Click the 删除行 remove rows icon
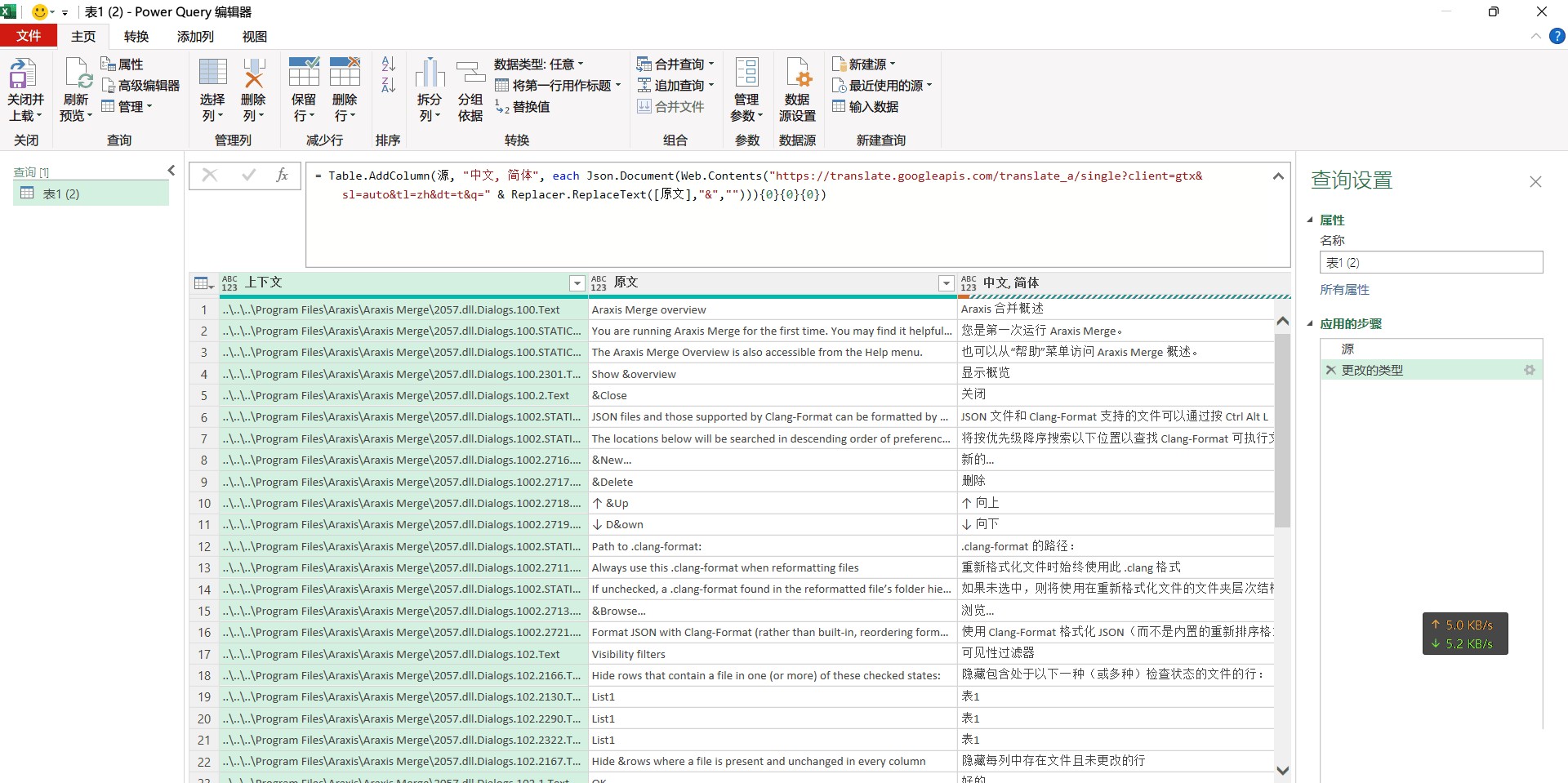 345,72
